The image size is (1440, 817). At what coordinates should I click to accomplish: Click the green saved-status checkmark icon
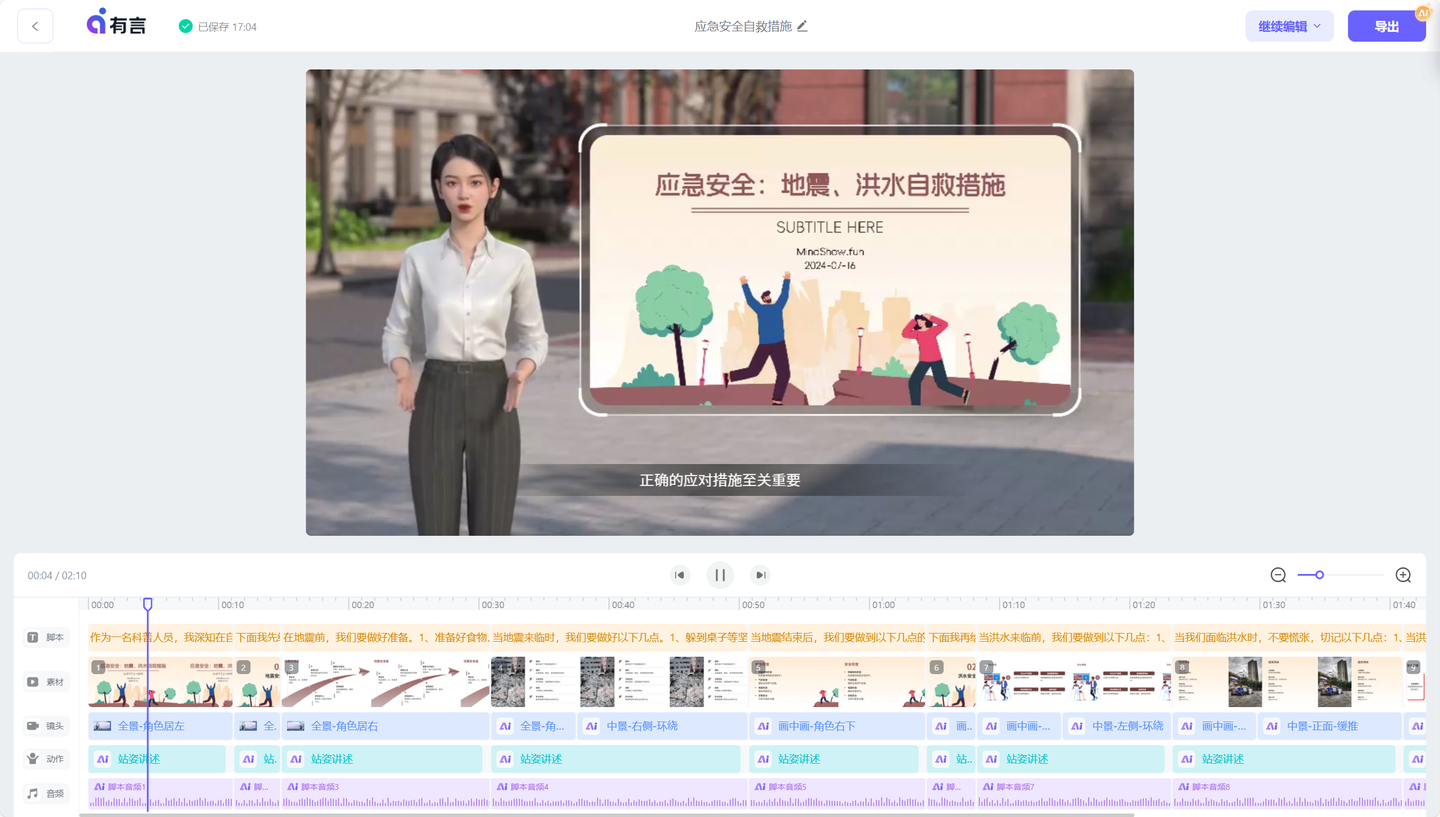tap(185, 27)
